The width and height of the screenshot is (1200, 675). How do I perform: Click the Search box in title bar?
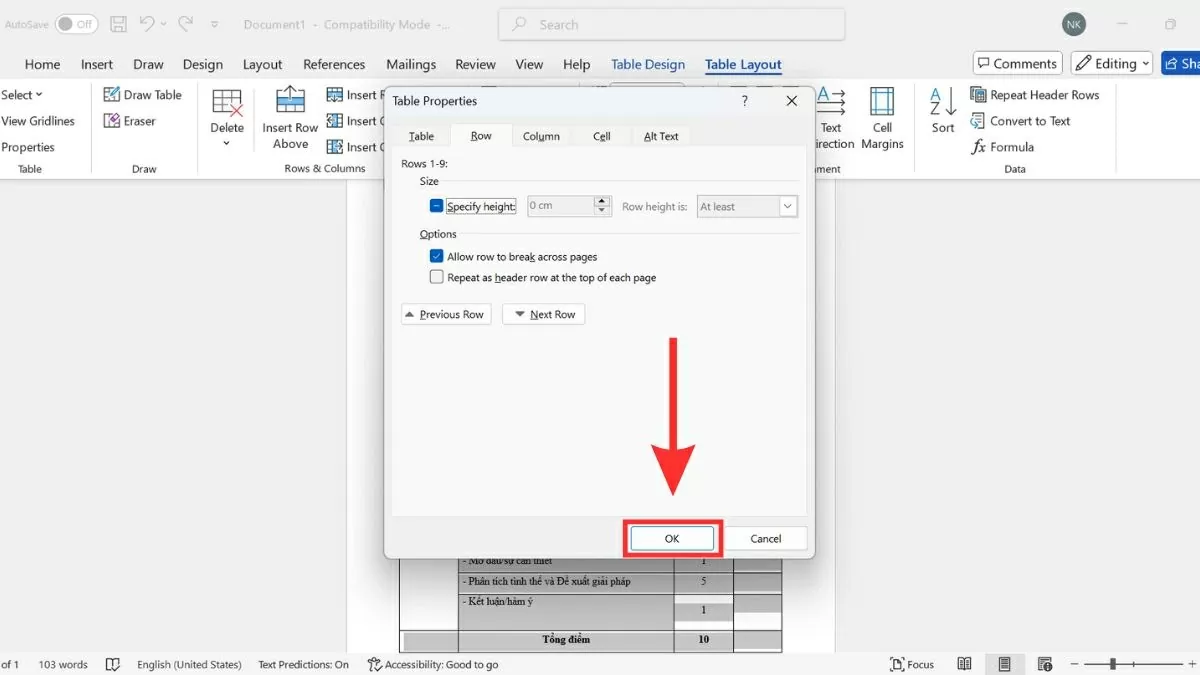click(x=671, y=25)
